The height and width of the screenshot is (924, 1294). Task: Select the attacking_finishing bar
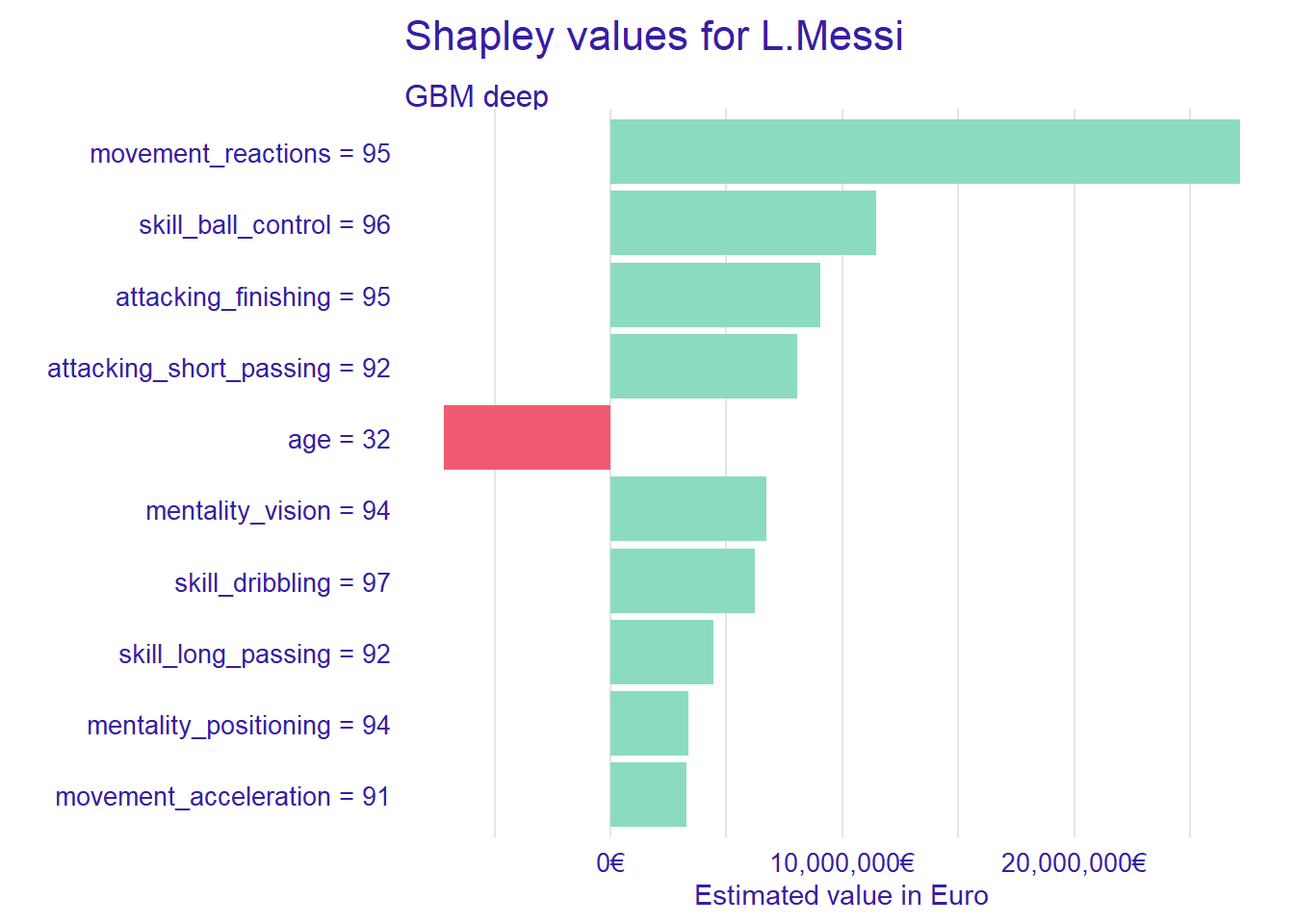(714, 295)
